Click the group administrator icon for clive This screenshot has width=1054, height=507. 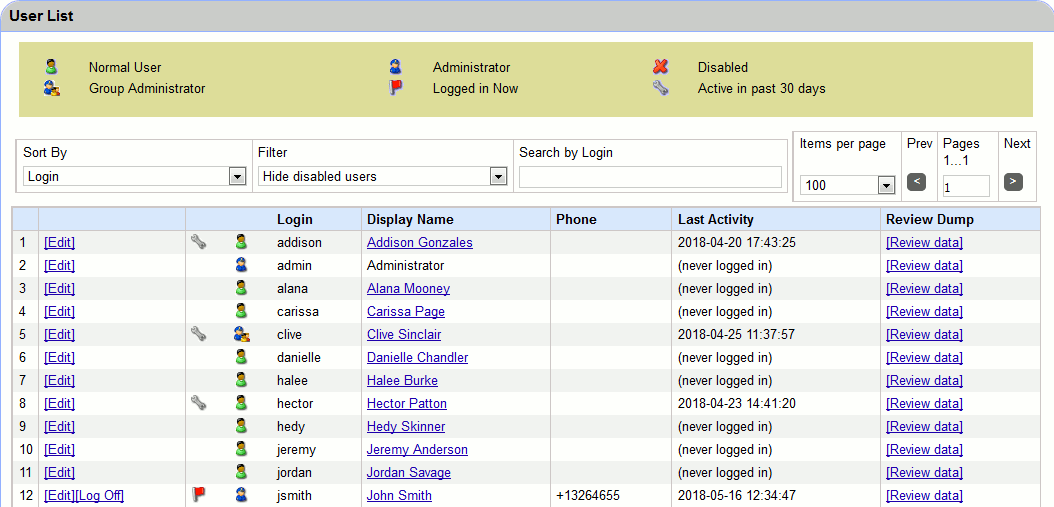[241, 334]
